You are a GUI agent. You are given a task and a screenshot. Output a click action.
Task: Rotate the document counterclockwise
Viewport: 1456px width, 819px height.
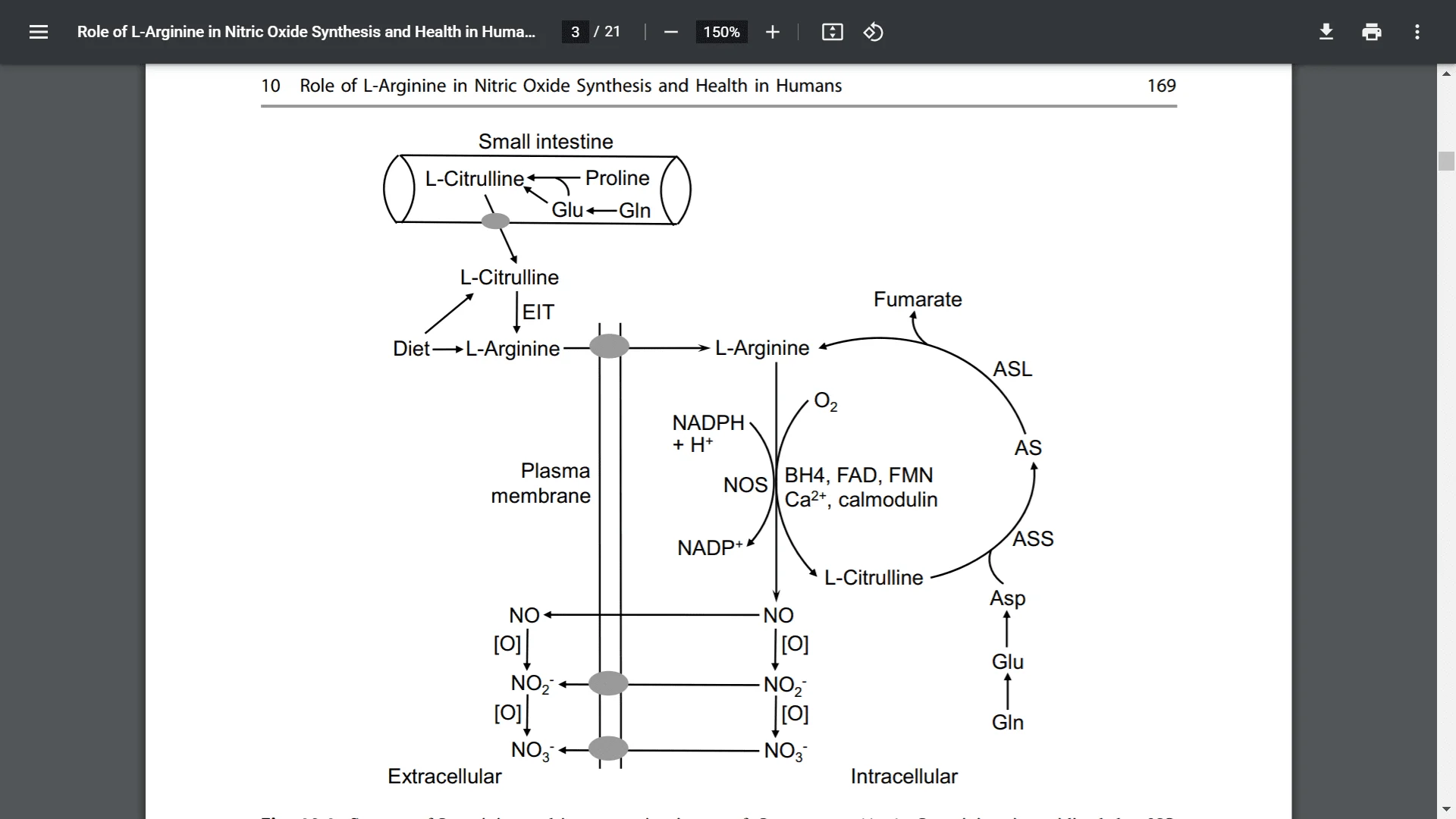873,32
